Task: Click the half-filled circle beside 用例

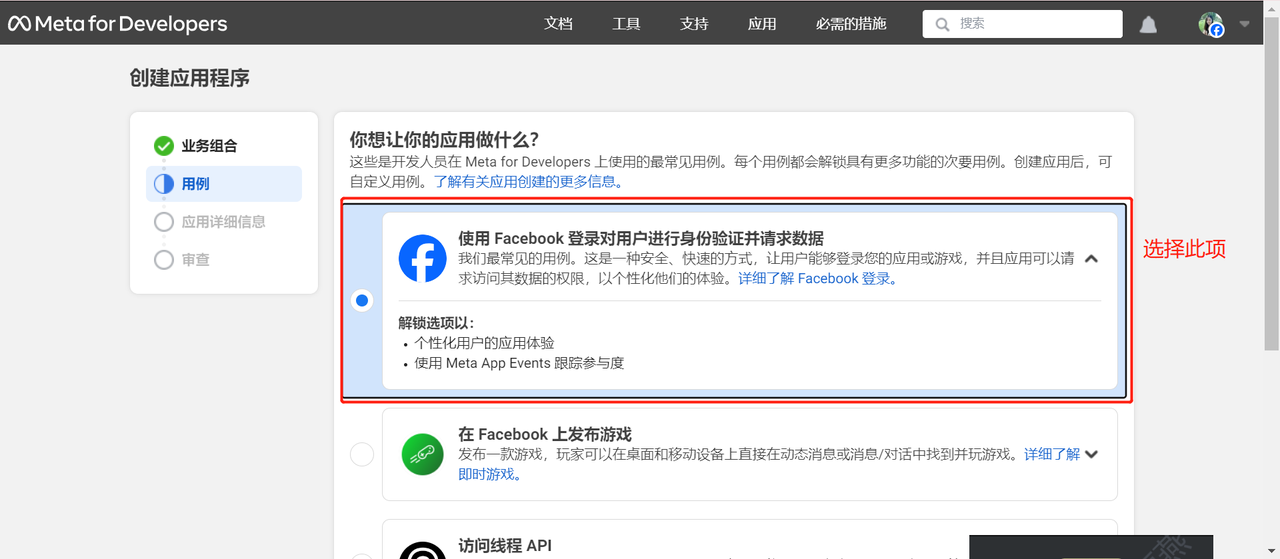Action: (x=164, y=184)
